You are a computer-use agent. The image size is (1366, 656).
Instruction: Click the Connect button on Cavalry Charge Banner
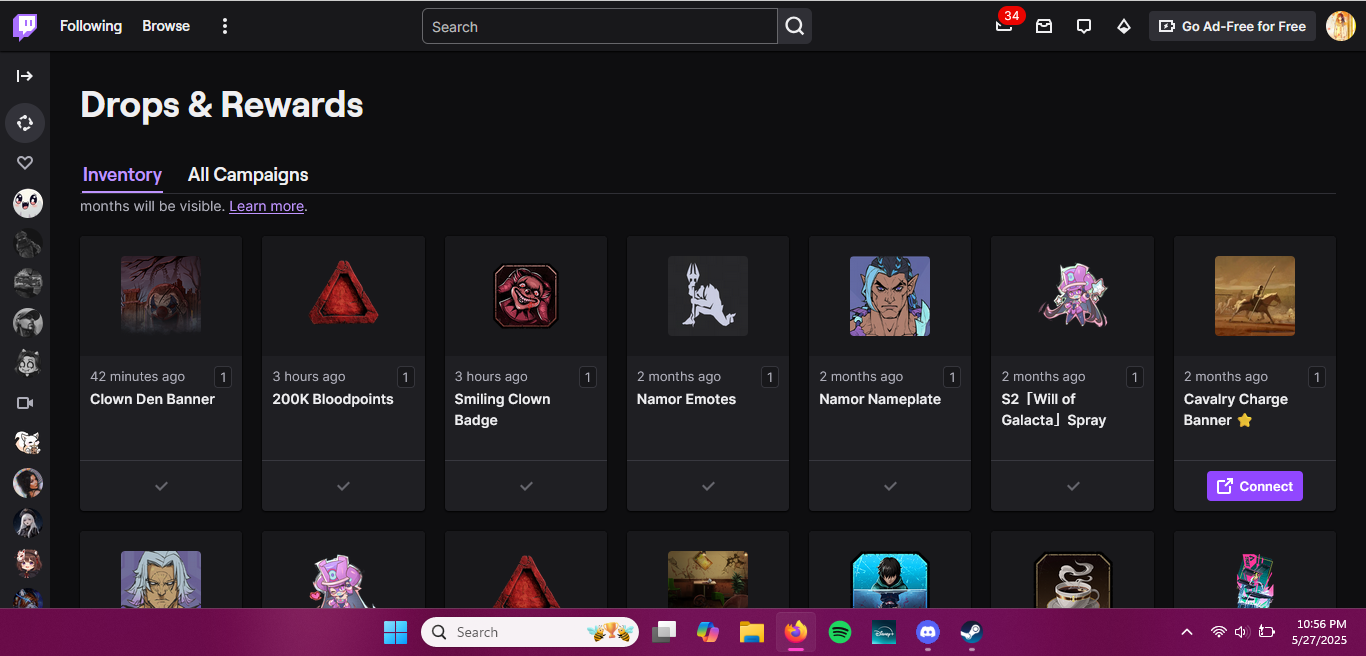coord(1254,486)
